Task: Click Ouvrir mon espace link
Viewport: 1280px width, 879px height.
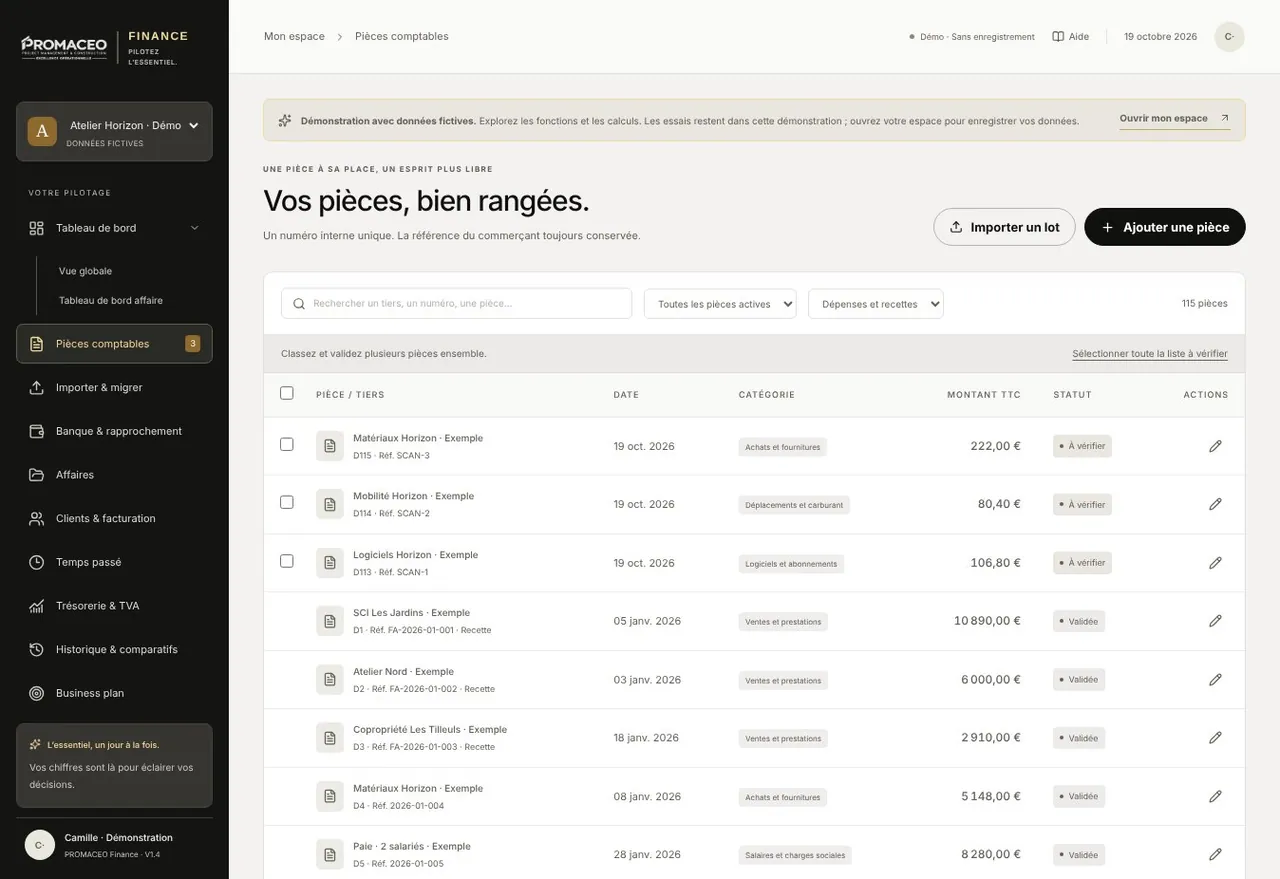Action: click(x=1175, y=118)
